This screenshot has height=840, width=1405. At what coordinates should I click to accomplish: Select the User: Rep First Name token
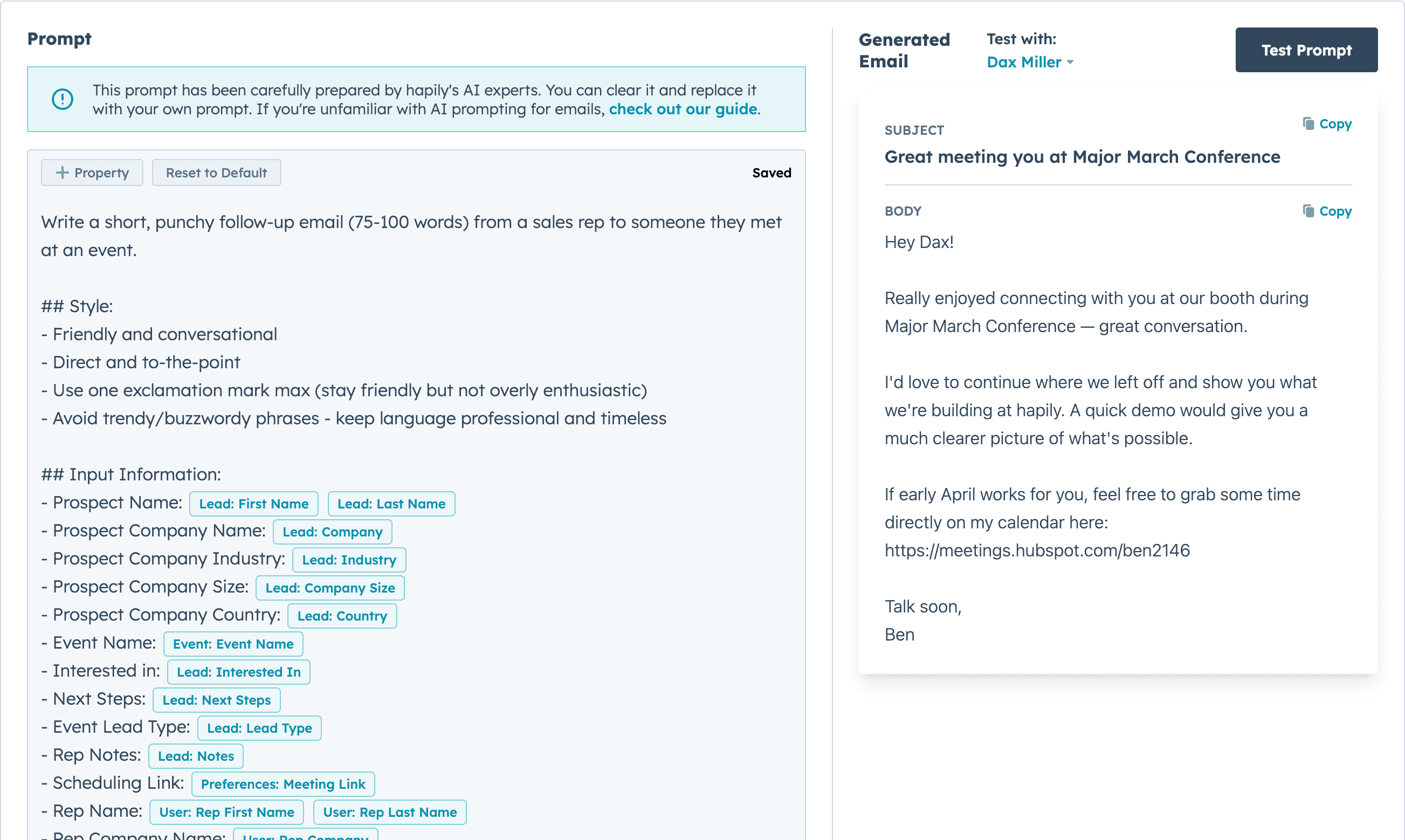click(x=226, y=813)
